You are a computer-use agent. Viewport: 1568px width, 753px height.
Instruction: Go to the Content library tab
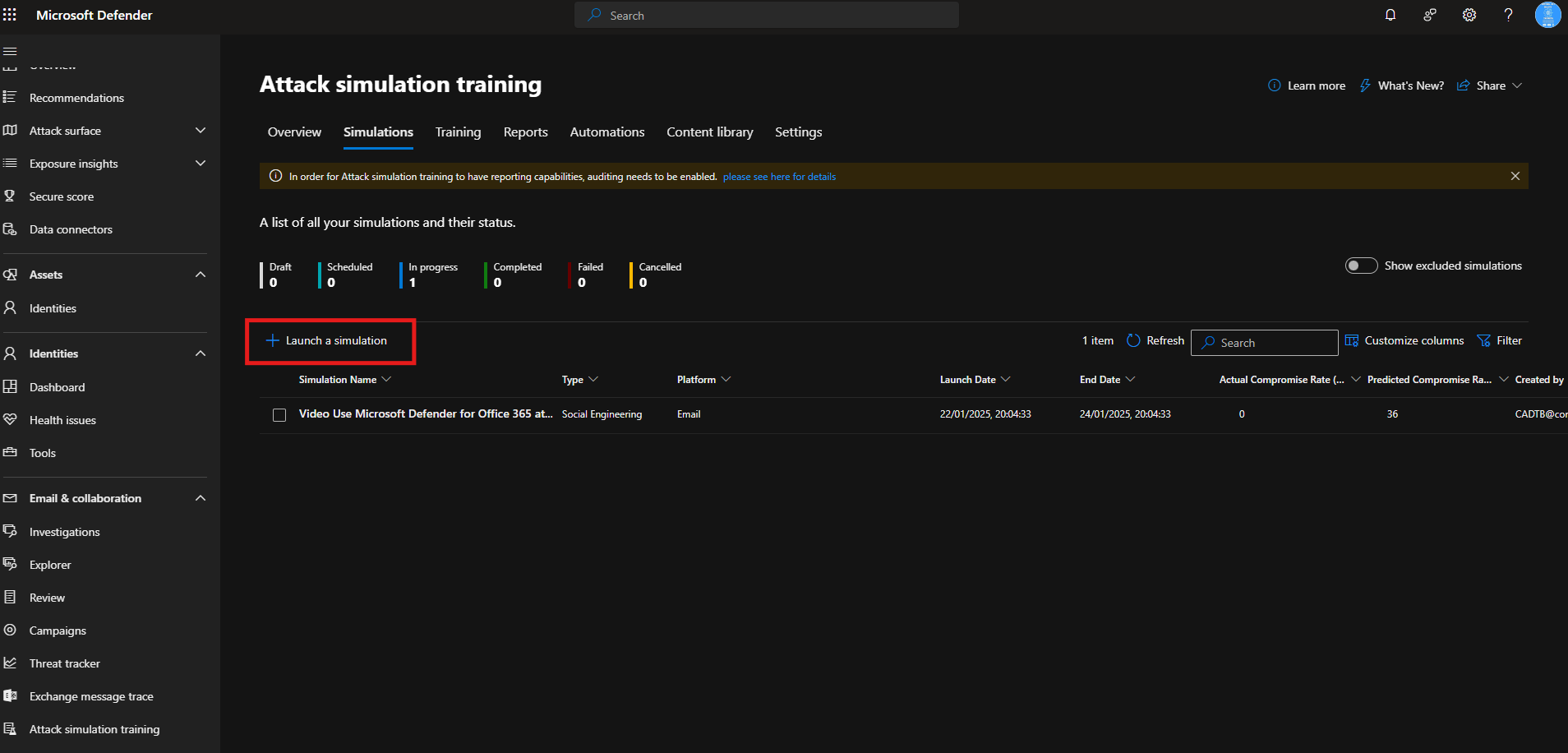710,132
